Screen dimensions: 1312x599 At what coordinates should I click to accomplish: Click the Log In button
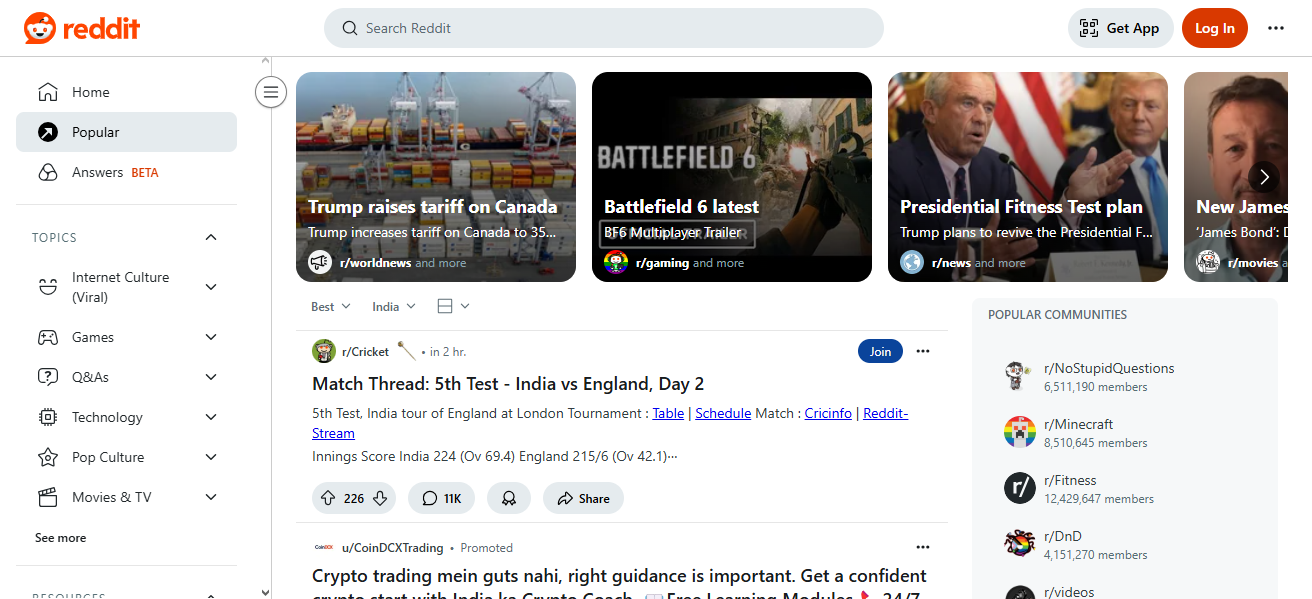(x=1215, y=28)
